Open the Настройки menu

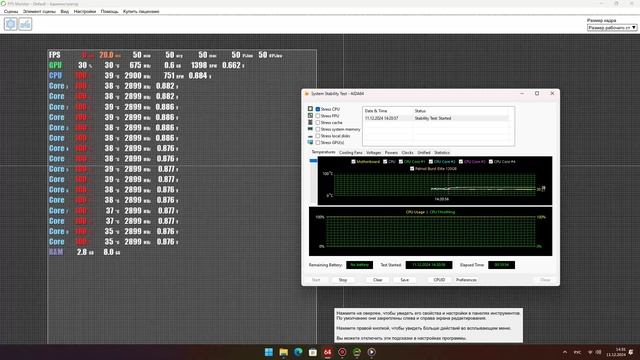pos(84,11)
